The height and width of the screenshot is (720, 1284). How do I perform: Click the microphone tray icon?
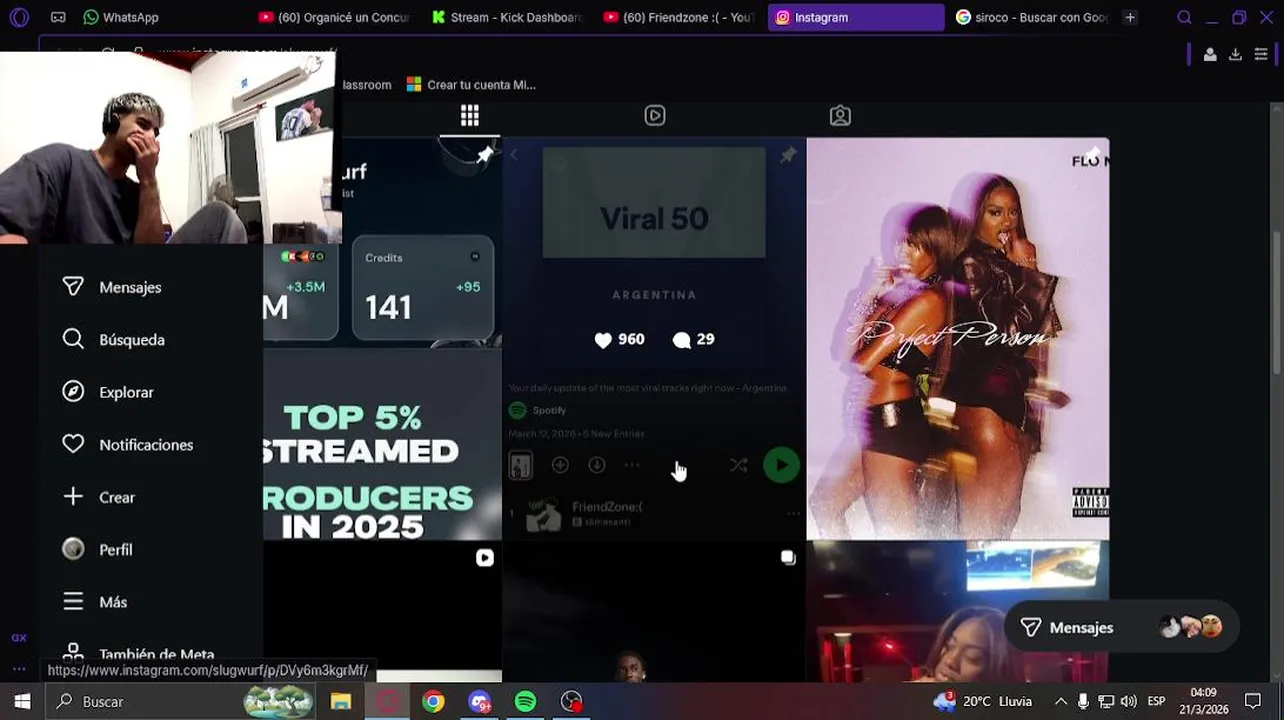coord(1083,701)
